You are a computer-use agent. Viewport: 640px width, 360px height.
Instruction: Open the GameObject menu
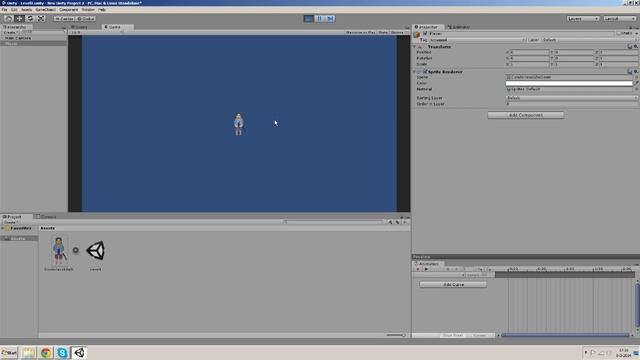tap(45, 9)
